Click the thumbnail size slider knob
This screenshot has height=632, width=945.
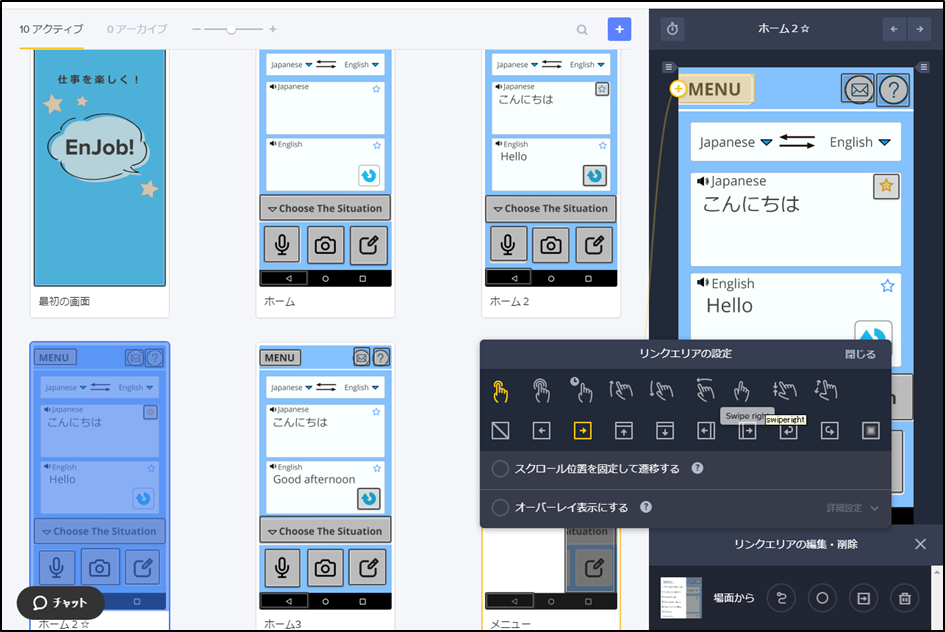click(231, 29)
